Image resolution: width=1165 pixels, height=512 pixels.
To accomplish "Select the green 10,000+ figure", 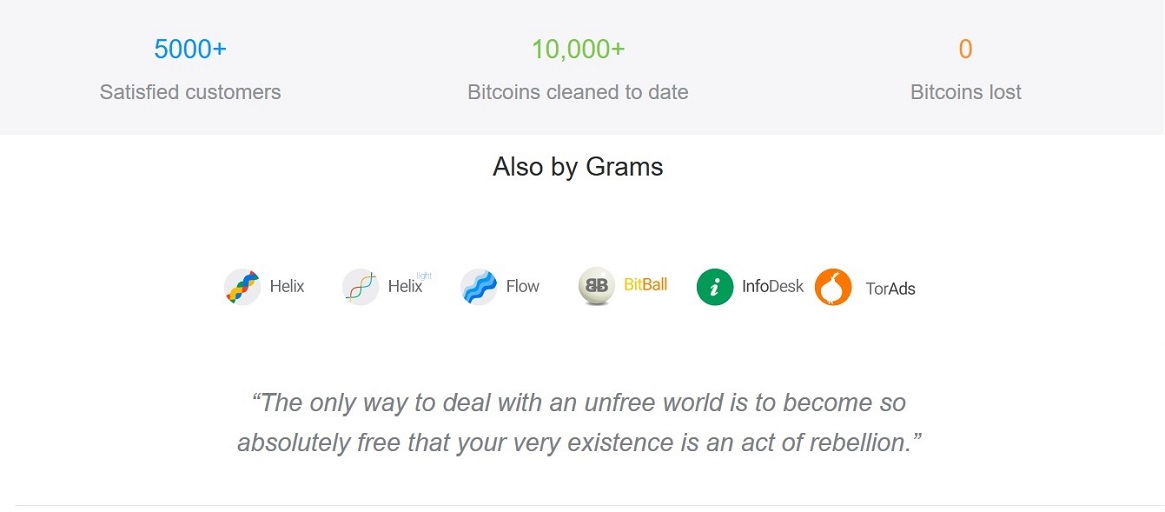I will 578,49.
